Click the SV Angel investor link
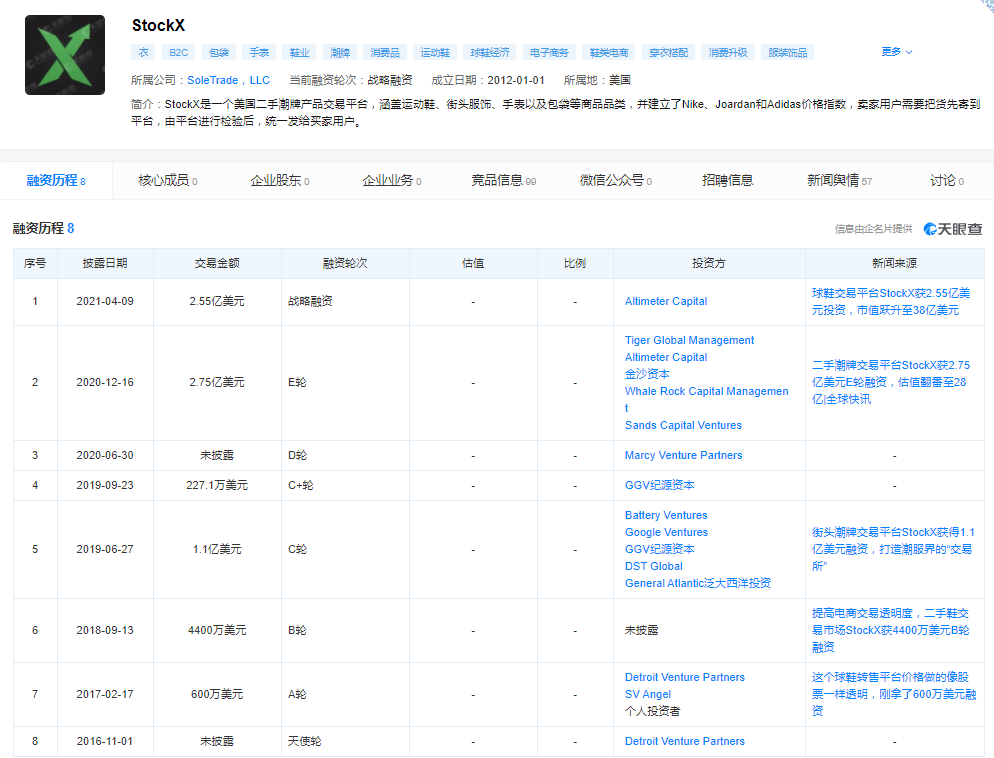Screen dimensions: 994x758 [648, 695]
